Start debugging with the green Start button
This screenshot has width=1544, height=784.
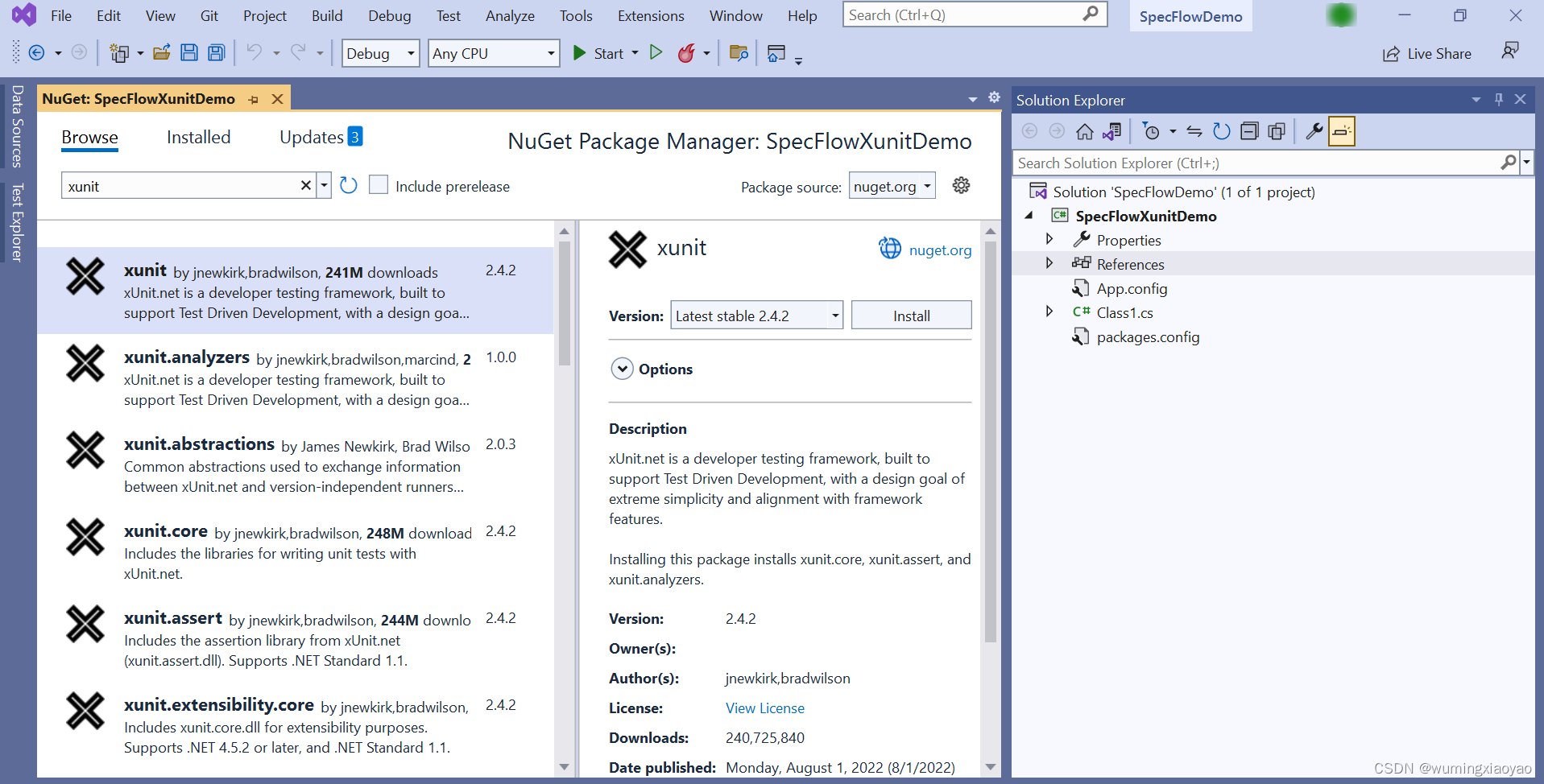(x=598, y=53)
